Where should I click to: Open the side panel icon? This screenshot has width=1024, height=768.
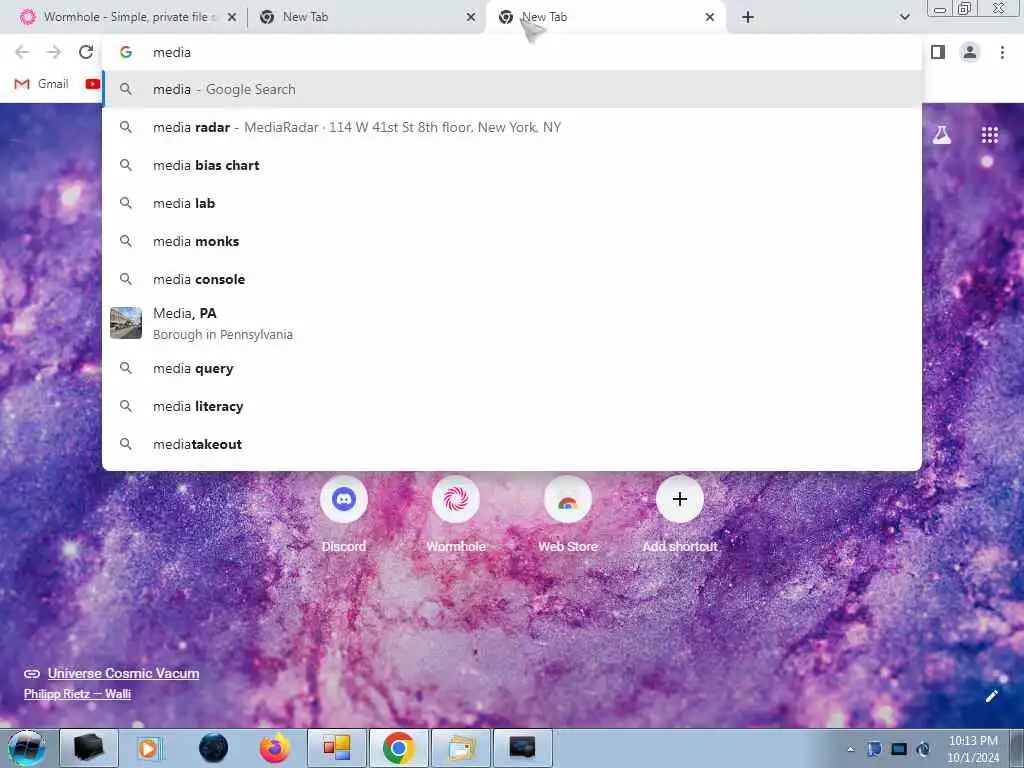click(x=938, y=52)
